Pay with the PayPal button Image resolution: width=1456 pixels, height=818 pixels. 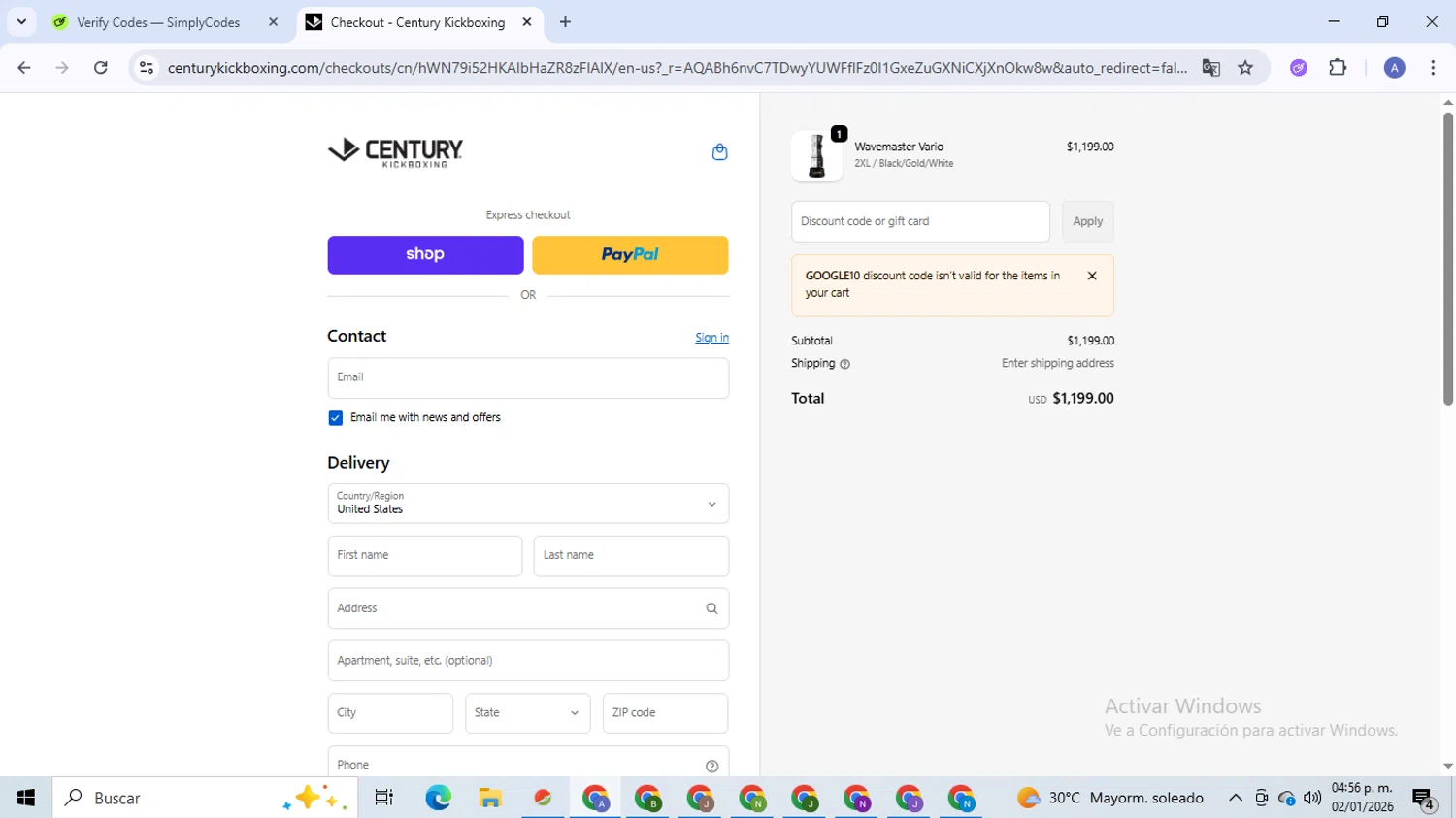point(630,255)
